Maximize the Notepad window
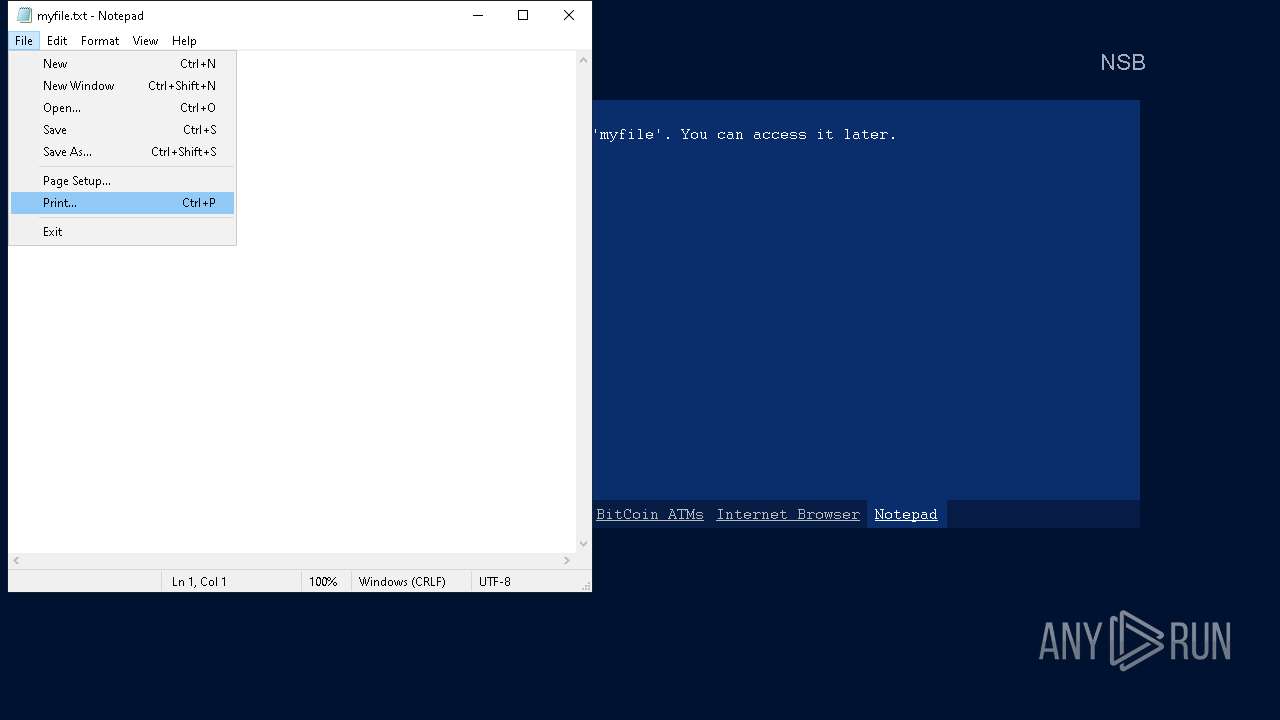Image resolution: width=1280 pixels, height=720 pixels. click(x=523, y=15)
